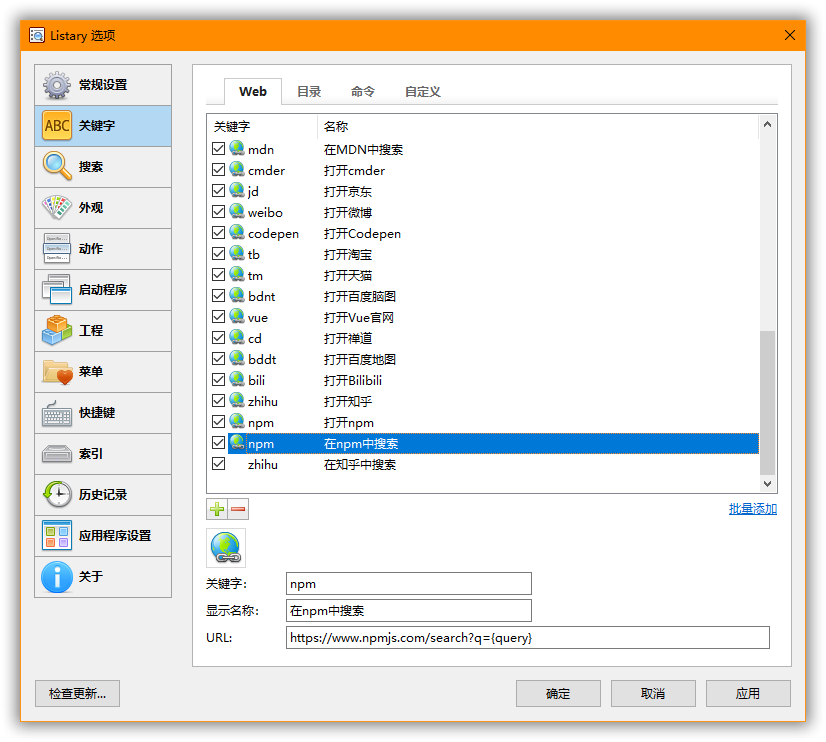
Task: Click the 检查更新... button
Action: [77, 694]
